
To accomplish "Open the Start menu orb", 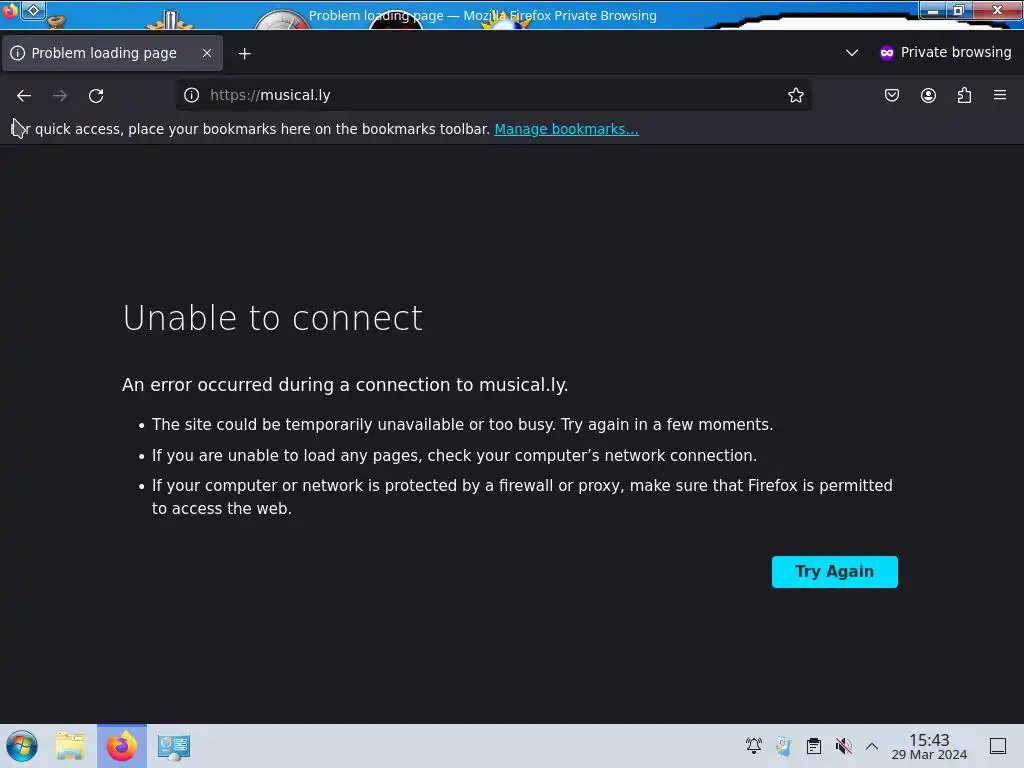I will pyautogui.click(x=22, y=746).
